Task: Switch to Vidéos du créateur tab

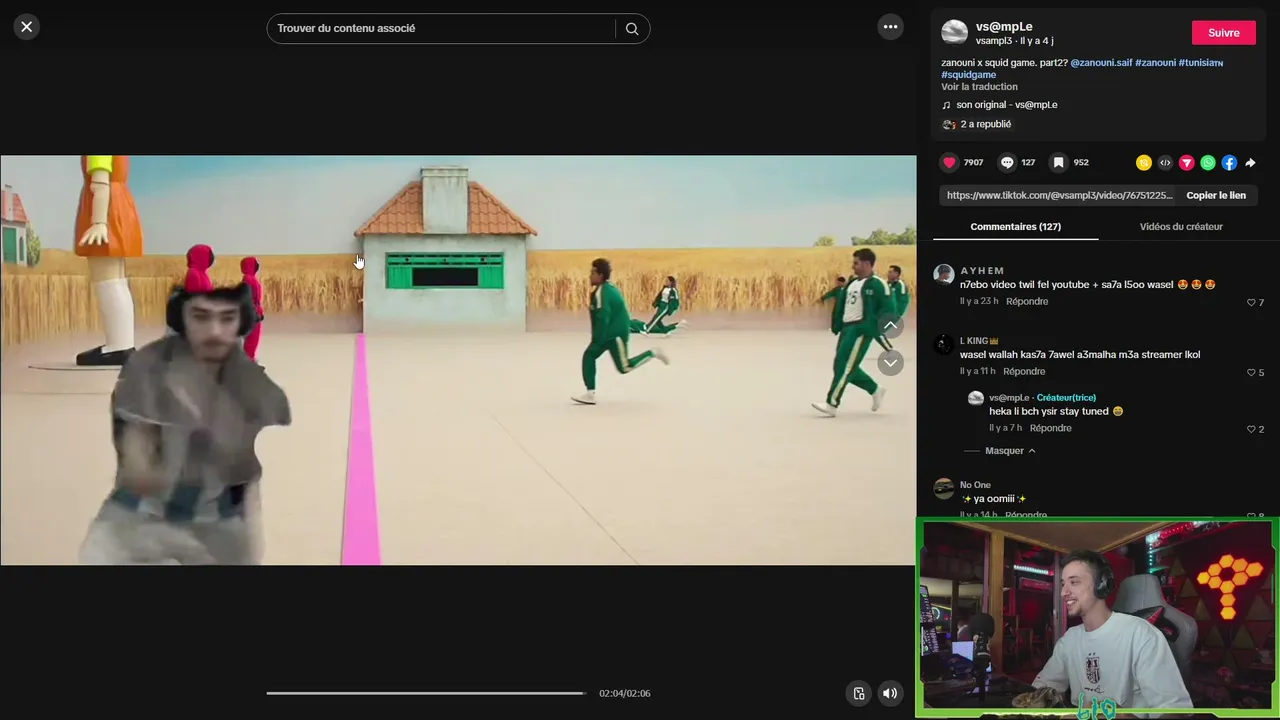Action: click(x=1181, y=227)
